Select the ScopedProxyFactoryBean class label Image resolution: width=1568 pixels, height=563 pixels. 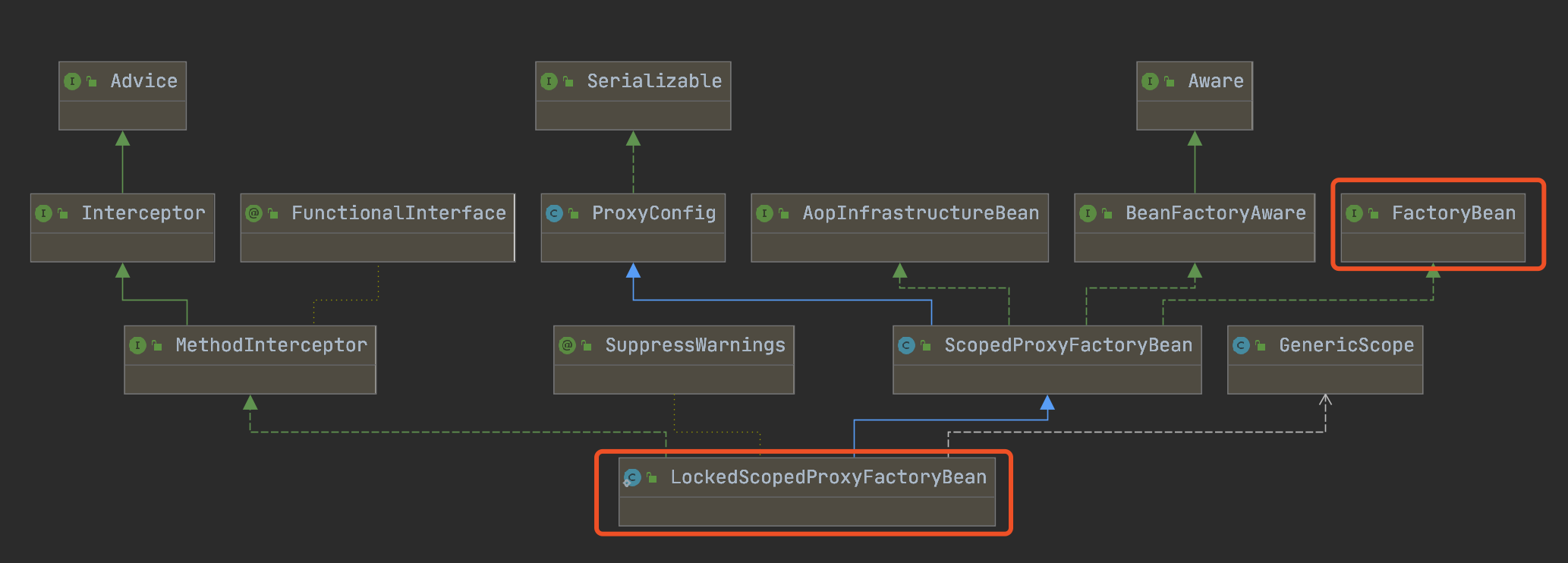coord(1068,345)
